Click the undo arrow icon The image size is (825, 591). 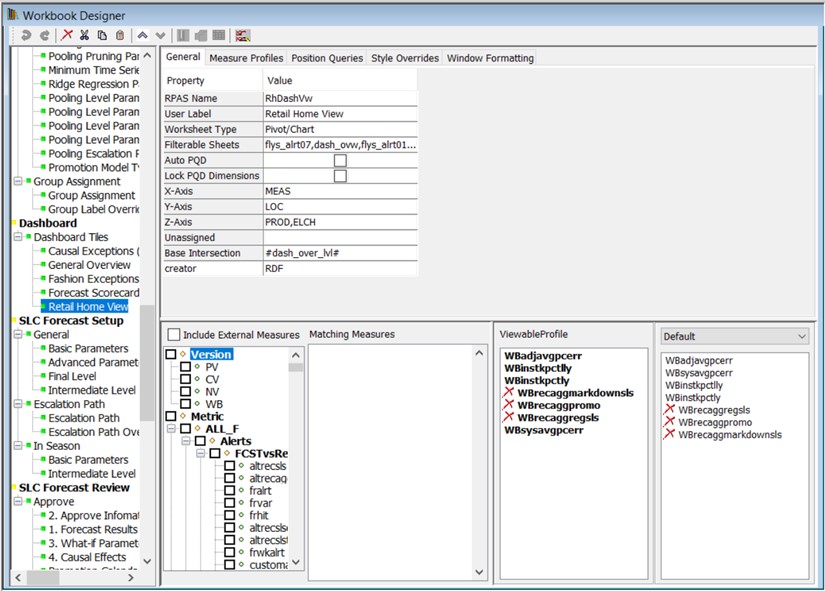(x=25, y=36)
